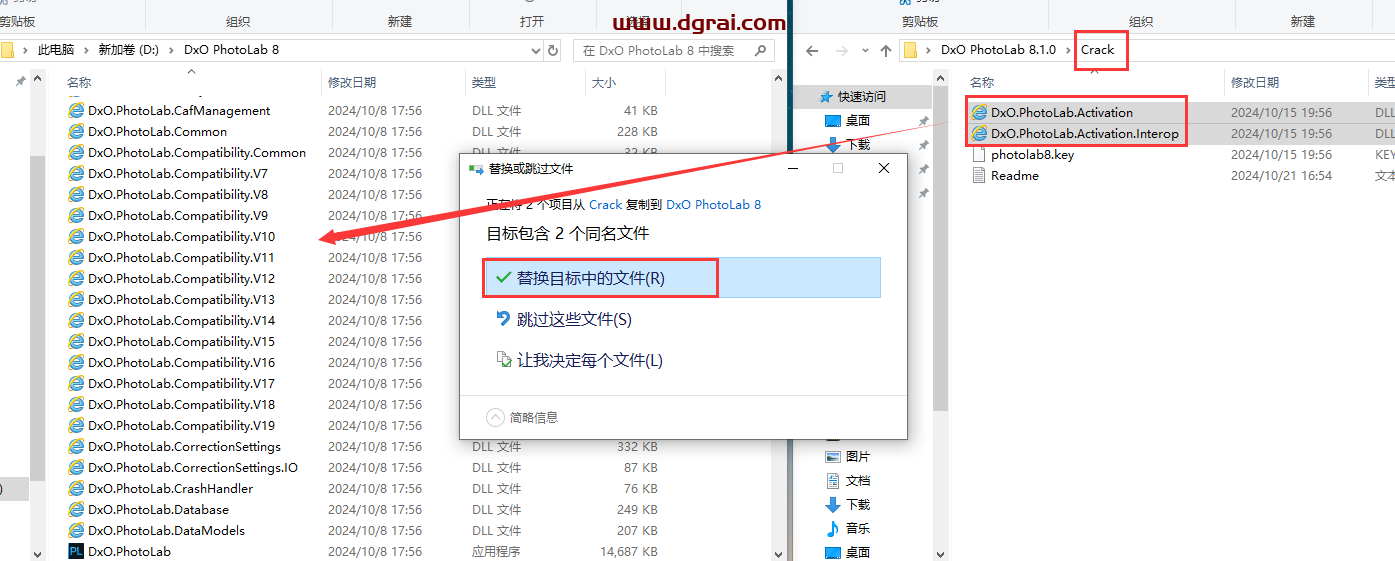This screenshot has height=561, width=1395.
Task: Select DxO.PhotoLab.CrashHandler file icon
Action: coord(75,488)
